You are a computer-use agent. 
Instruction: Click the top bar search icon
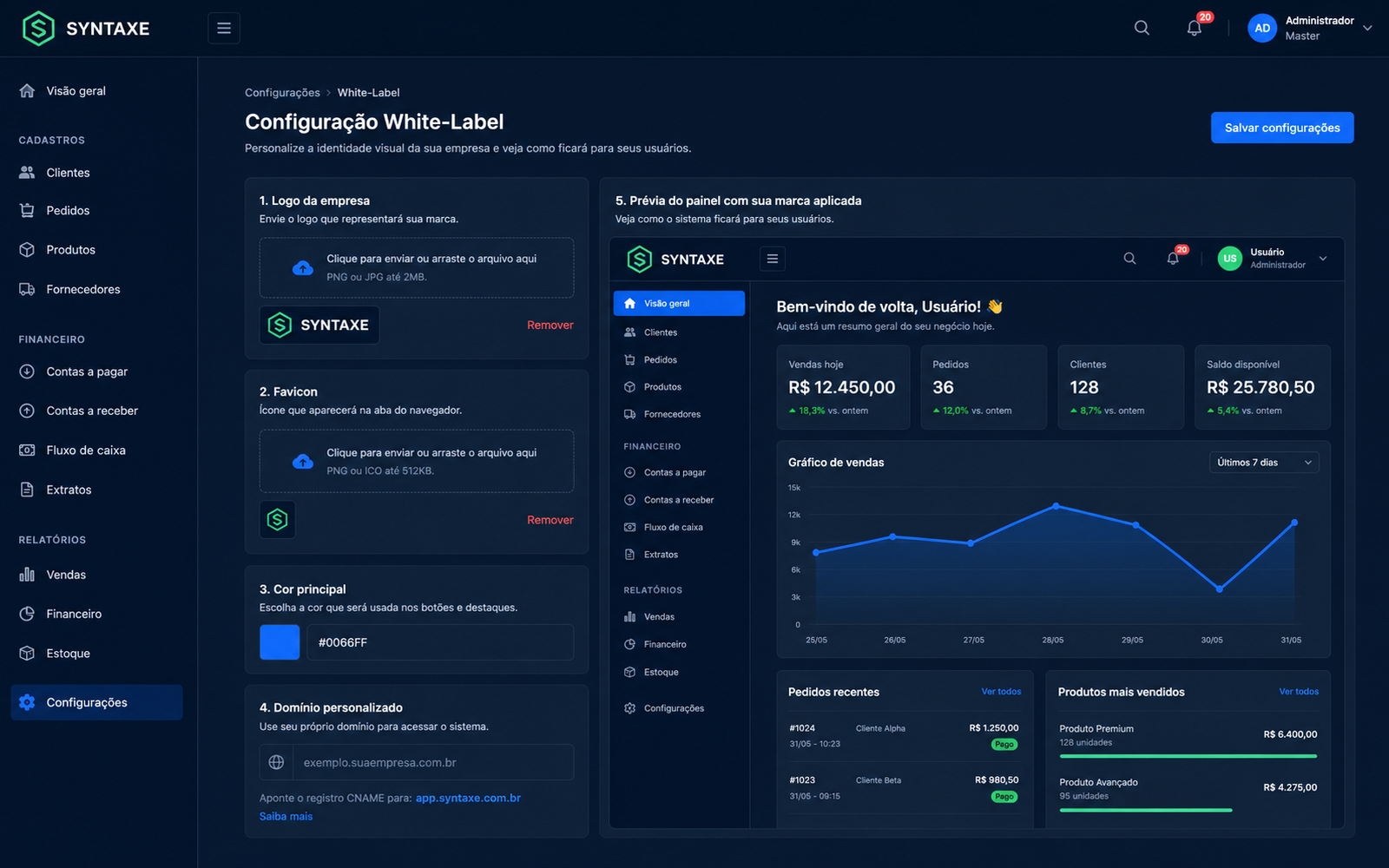pyautogui.click(x=1142, y=28)
